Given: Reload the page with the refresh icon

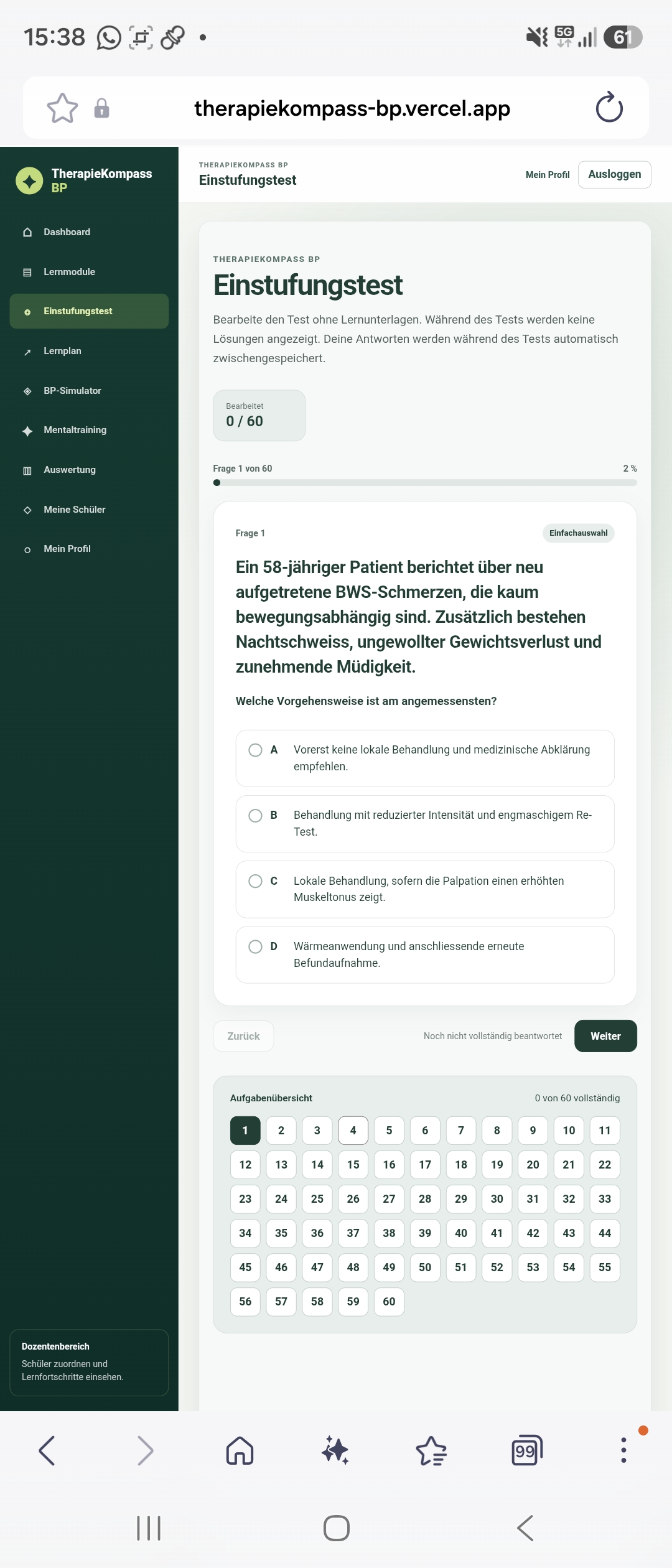Looking at the screenshot, I should click(609, 108).
